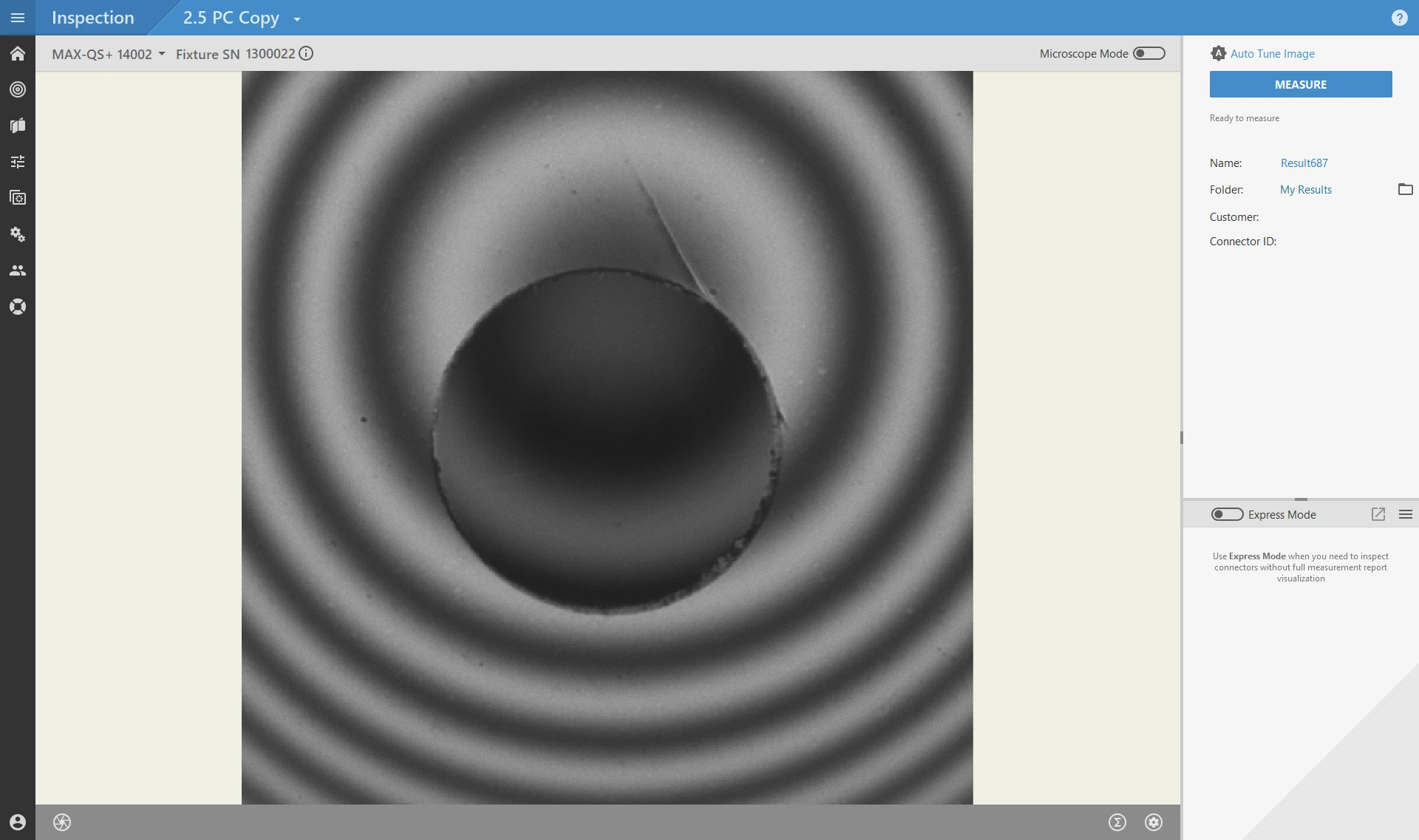Click the MEASURE button

point(1300,84)
